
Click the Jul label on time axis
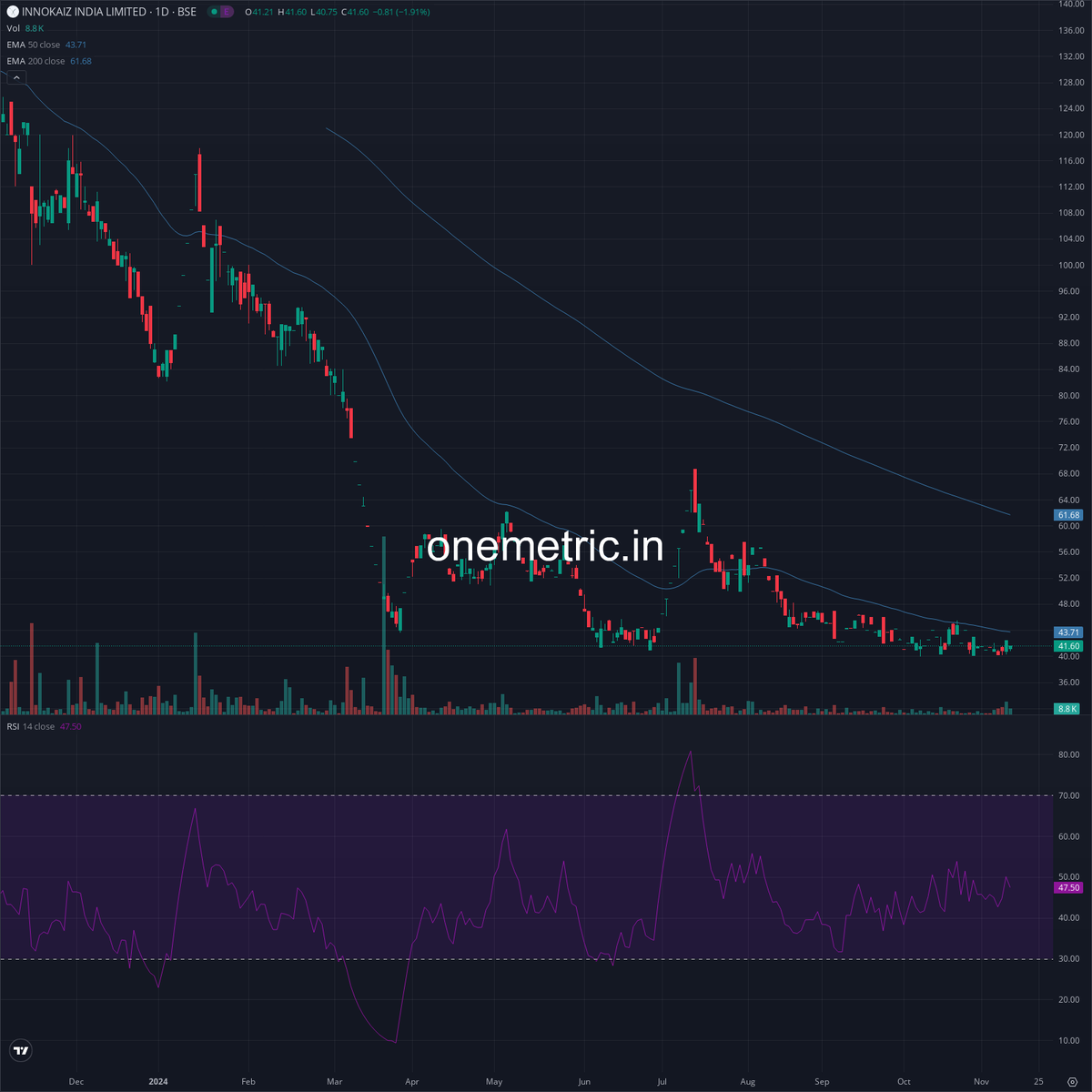(x=662, y=1082)
